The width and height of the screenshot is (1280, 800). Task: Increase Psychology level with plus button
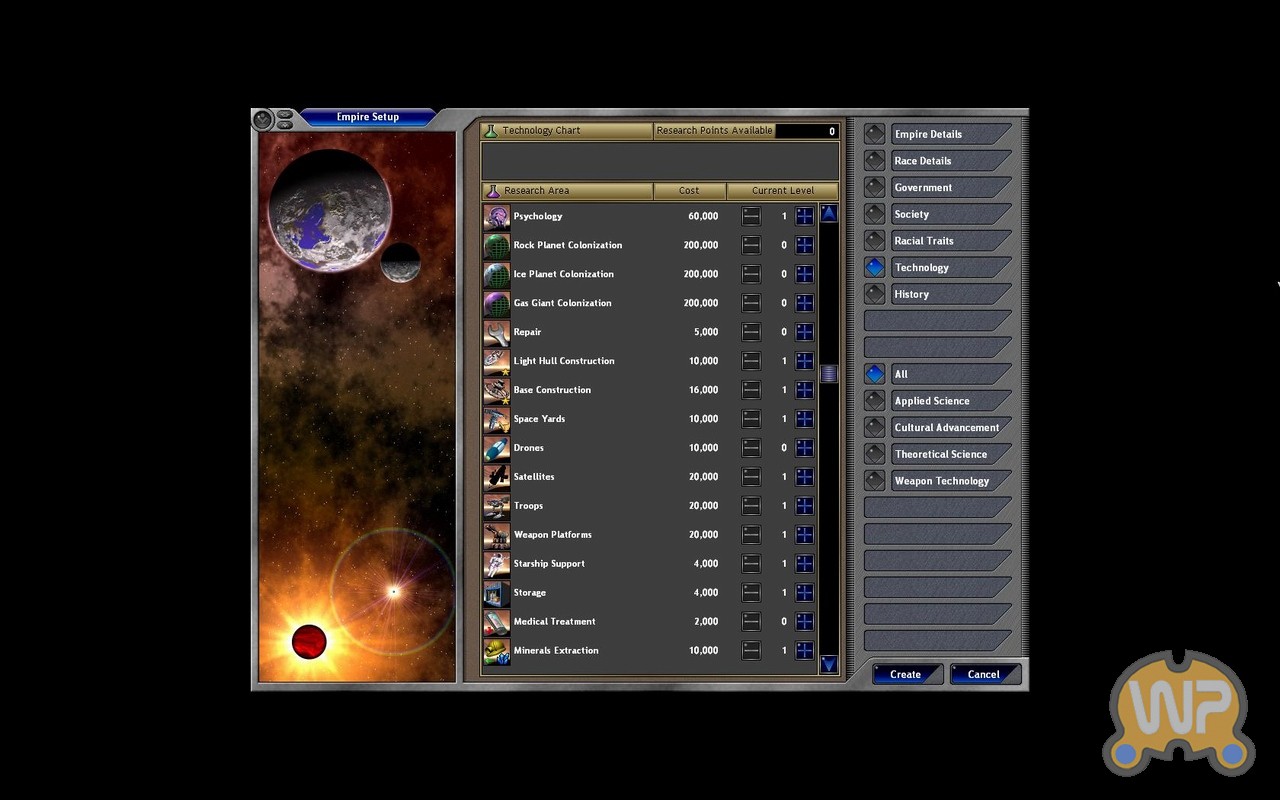[x=804, y=217]
